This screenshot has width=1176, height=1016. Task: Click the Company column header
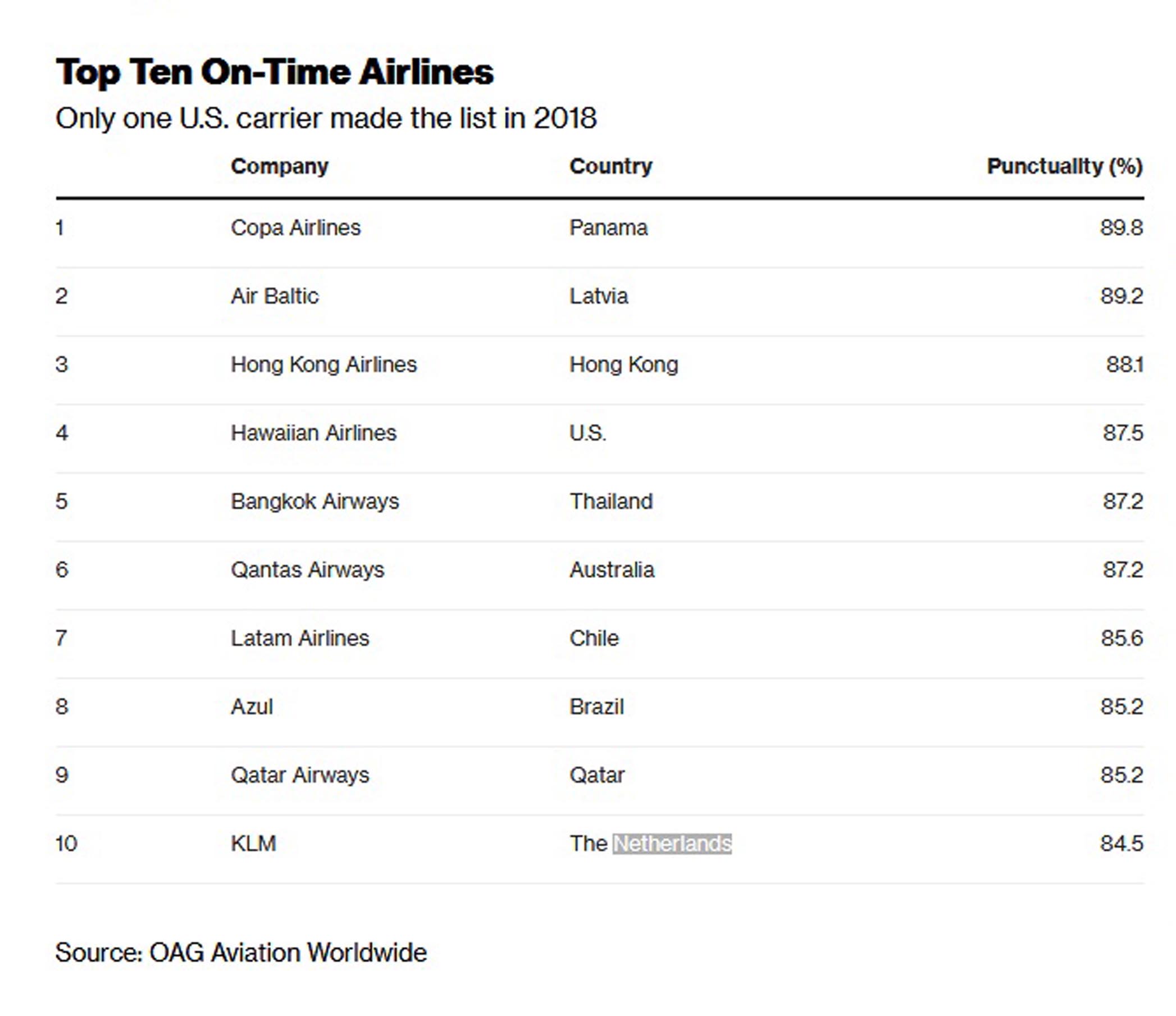tap(280, 167)
